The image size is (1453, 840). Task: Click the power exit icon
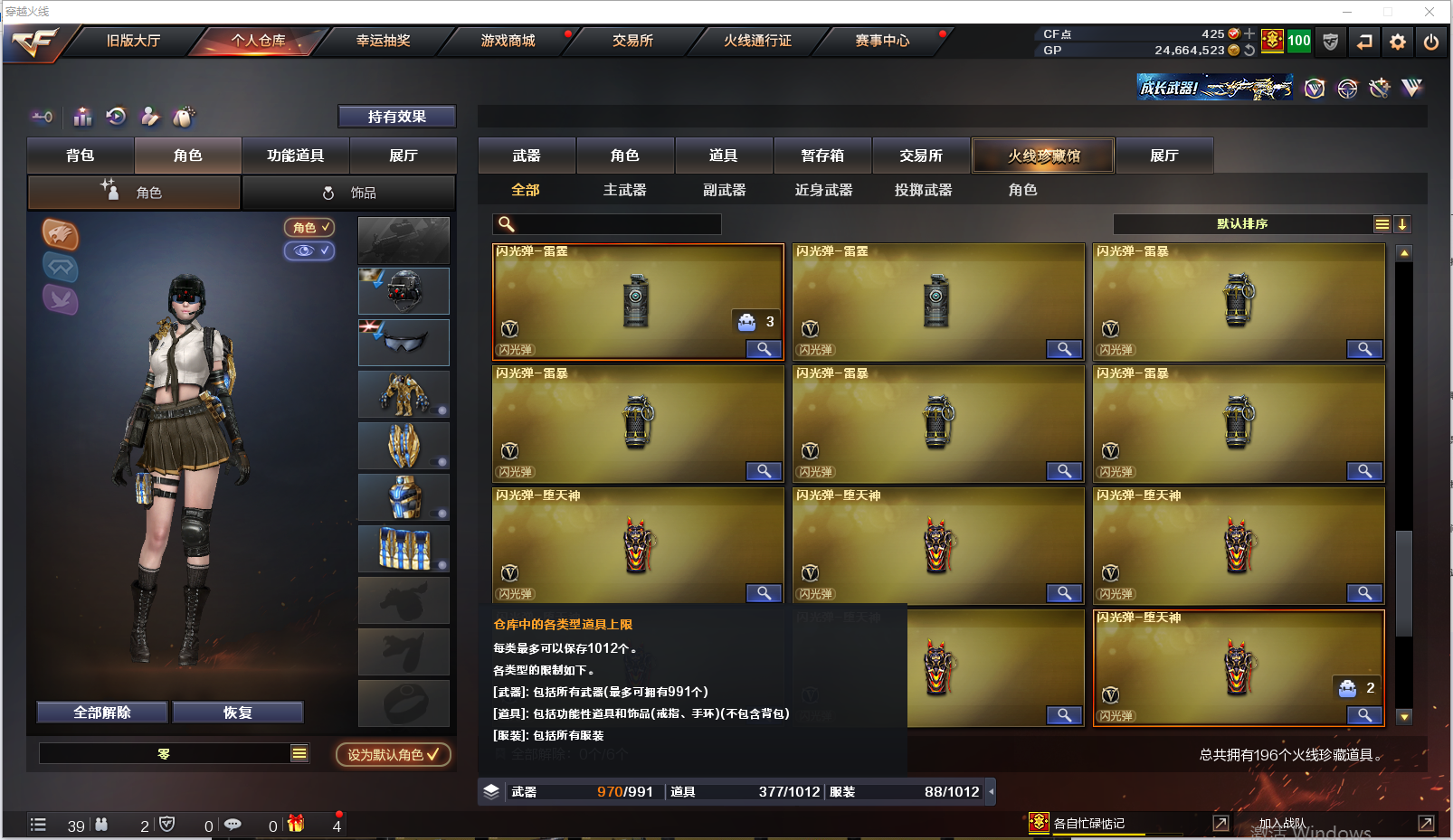1431,42
